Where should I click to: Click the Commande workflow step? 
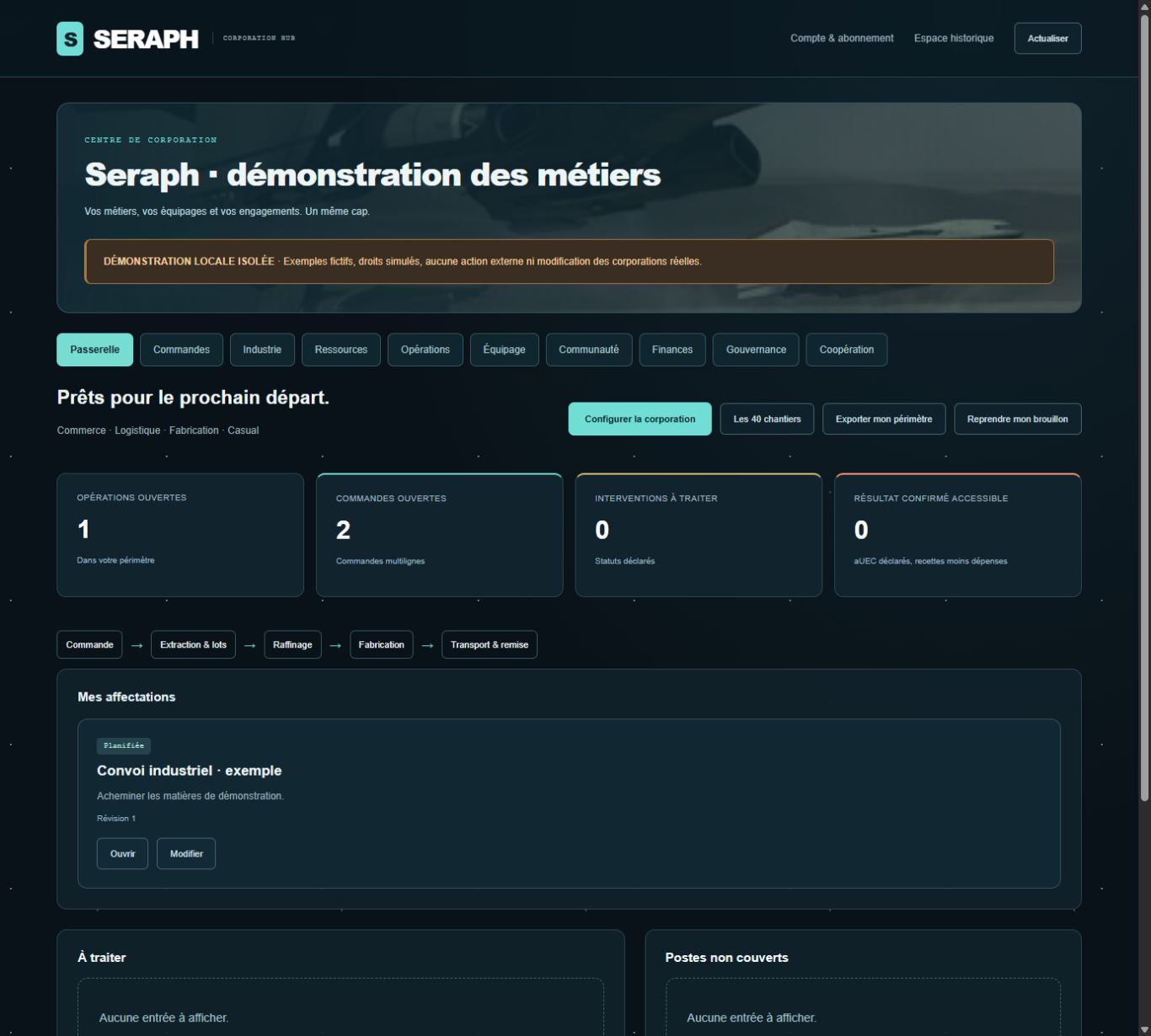click(89, 644)
